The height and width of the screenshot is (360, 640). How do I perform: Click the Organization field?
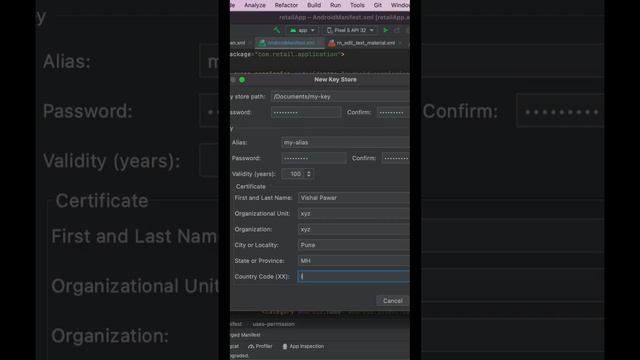[353, 229]
